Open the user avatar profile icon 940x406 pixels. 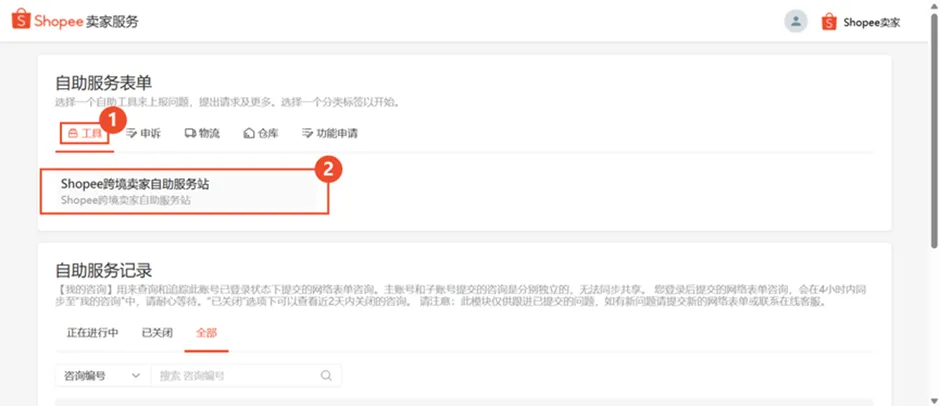click(x=796, y=22)
